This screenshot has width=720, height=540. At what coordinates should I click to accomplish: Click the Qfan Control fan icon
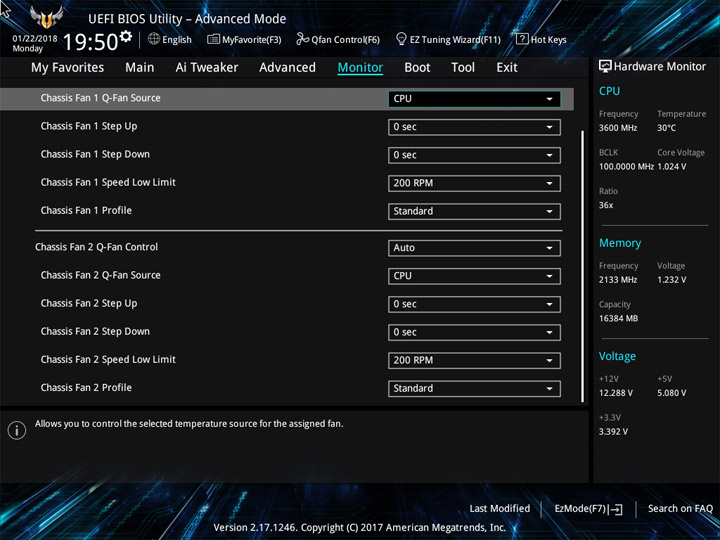302,39
